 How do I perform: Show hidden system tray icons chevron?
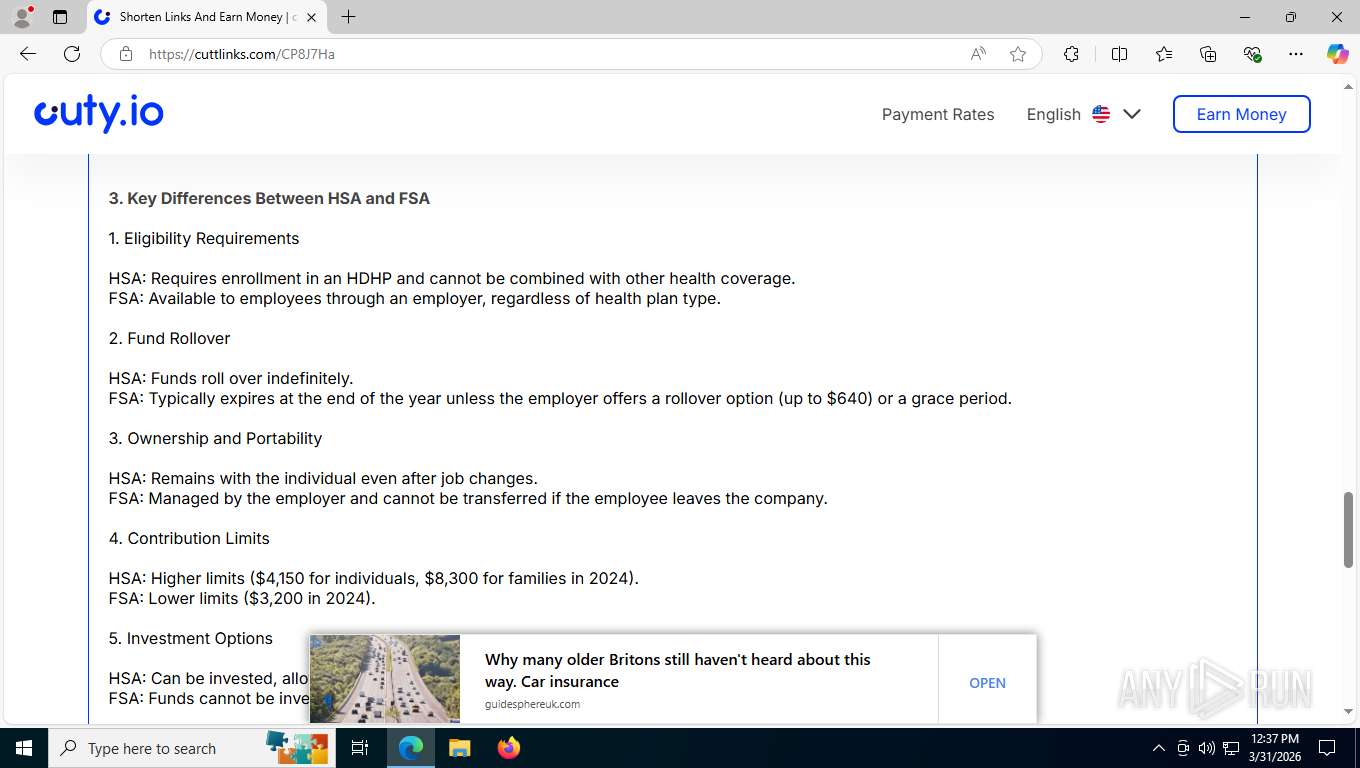pyautogui.click(x=1159, y=748)
